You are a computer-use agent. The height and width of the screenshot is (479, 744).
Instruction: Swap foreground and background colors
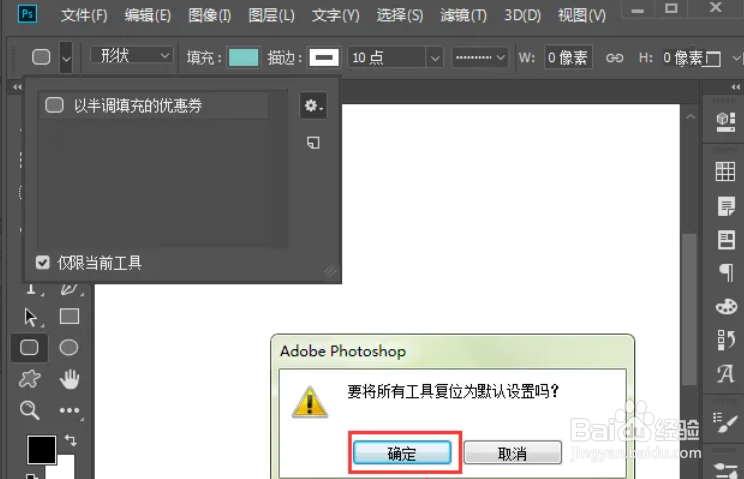[x=71, y=440]
